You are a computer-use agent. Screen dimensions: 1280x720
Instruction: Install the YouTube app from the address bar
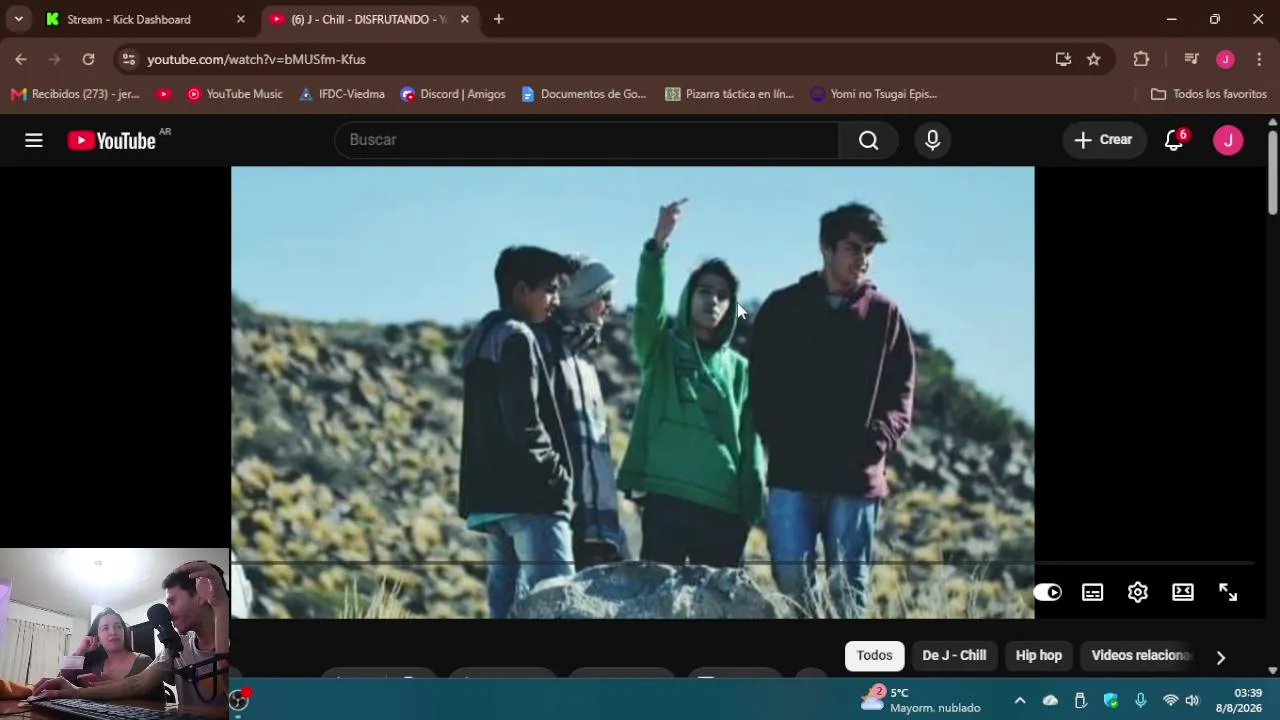click(1063, 59)
